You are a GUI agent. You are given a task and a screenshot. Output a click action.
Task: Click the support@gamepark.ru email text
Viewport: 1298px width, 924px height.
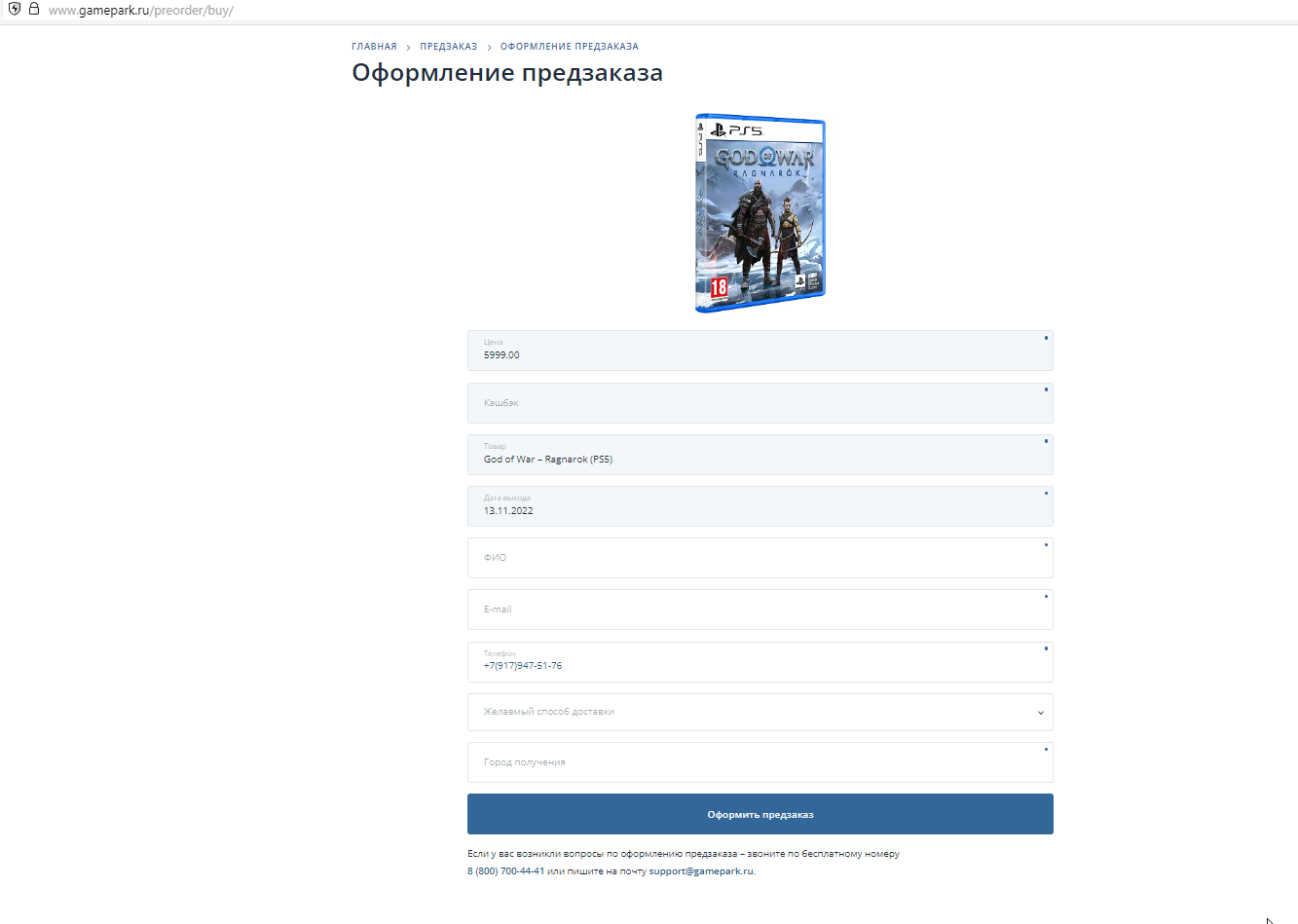coord(701,871)
